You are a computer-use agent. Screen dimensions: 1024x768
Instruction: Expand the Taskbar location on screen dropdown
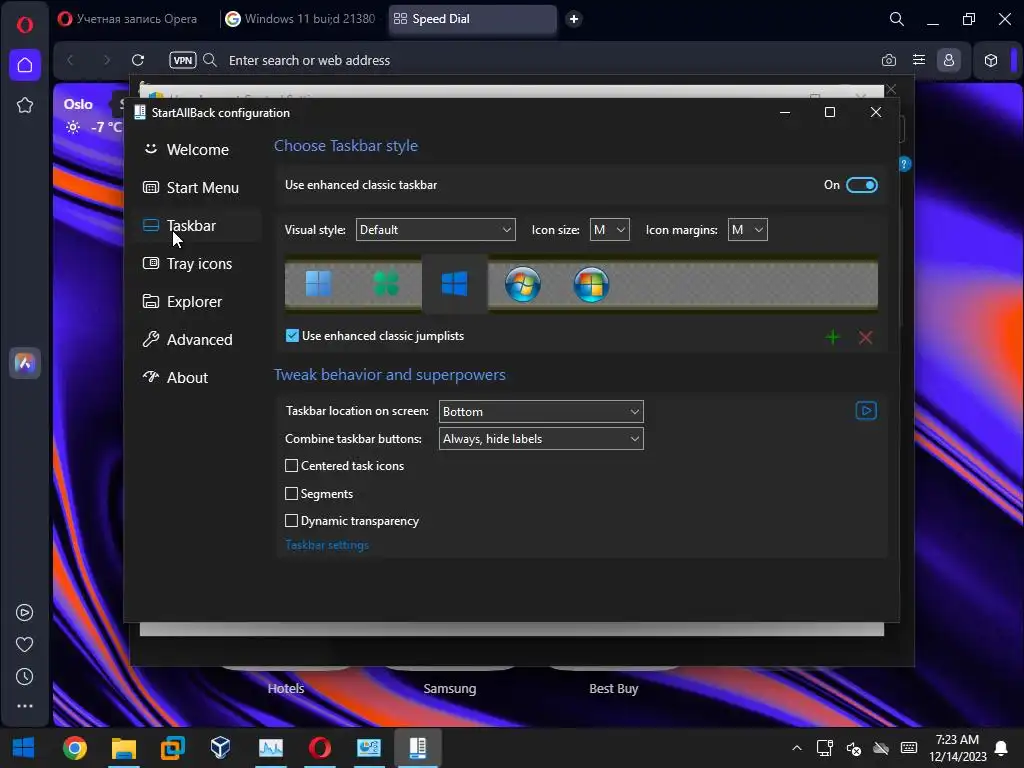(541, 412)
